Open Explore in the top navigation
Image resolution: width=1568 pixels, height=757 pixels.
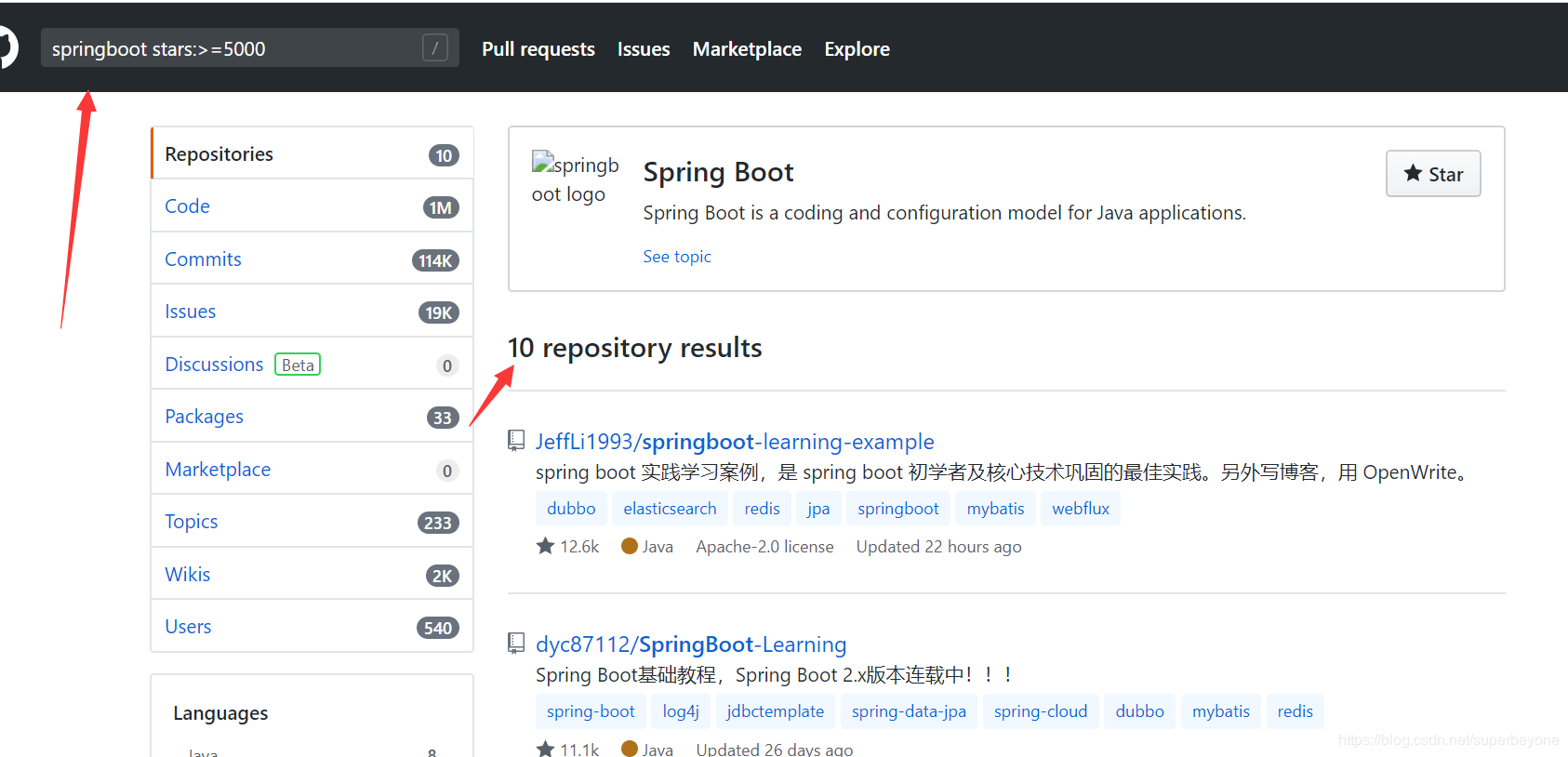point(857,49)
